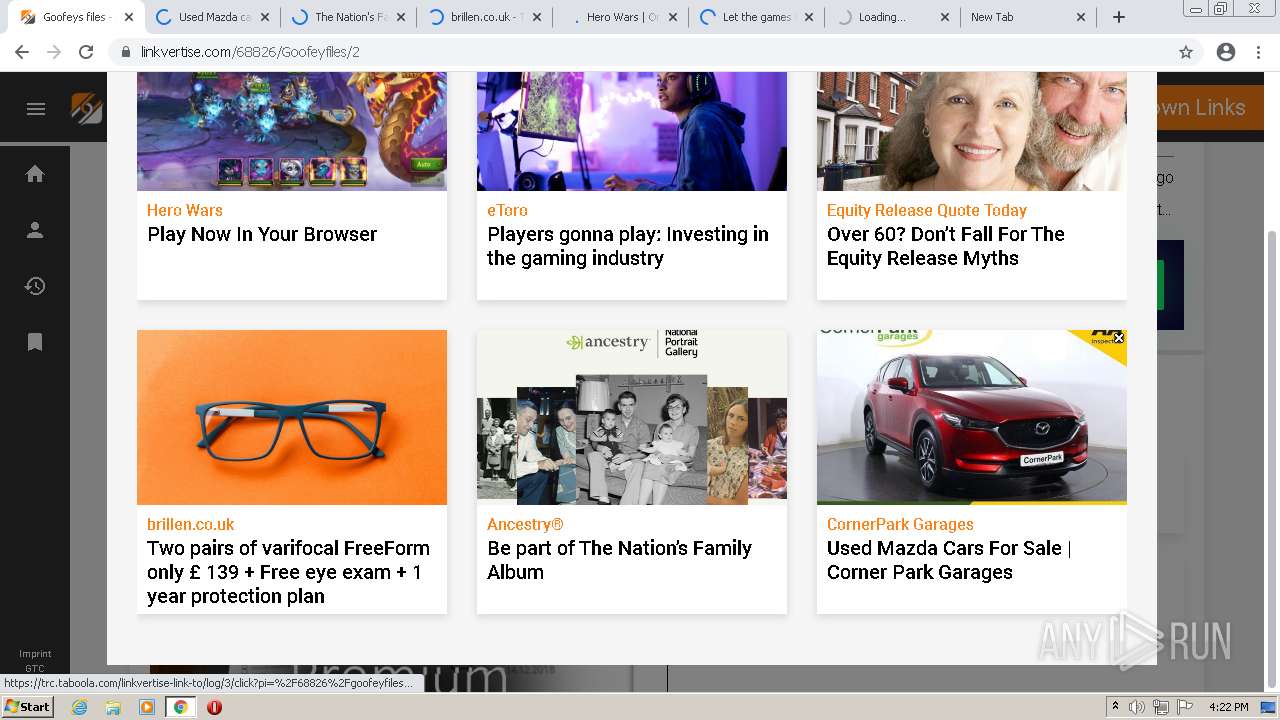Open the Chrome three-dot menu

tap(1258, 52)
